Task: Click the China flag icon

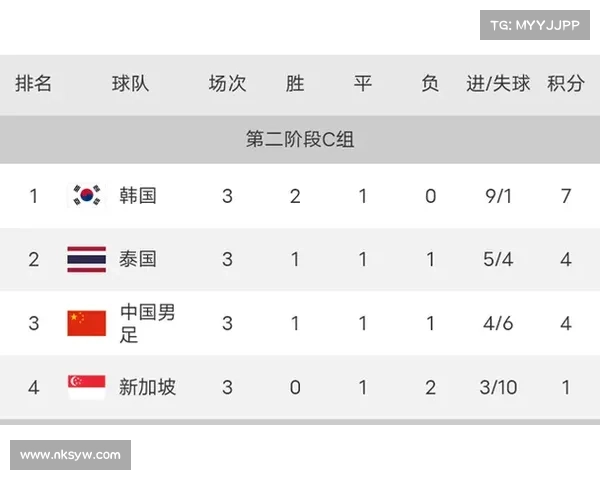Action: click(x=86, y=323)
